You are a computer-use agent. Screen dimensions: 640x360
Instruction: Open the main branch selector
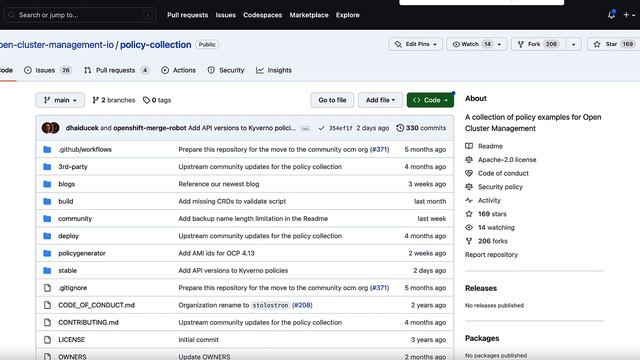tap(60, 100)
